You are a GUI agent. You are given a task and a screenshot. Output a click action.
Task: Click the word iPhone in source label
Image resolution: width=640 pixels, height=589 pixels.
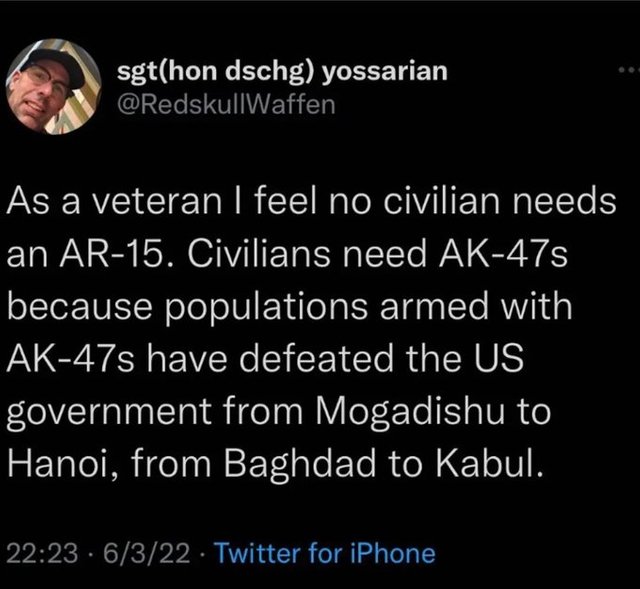[x=393, y=553]
